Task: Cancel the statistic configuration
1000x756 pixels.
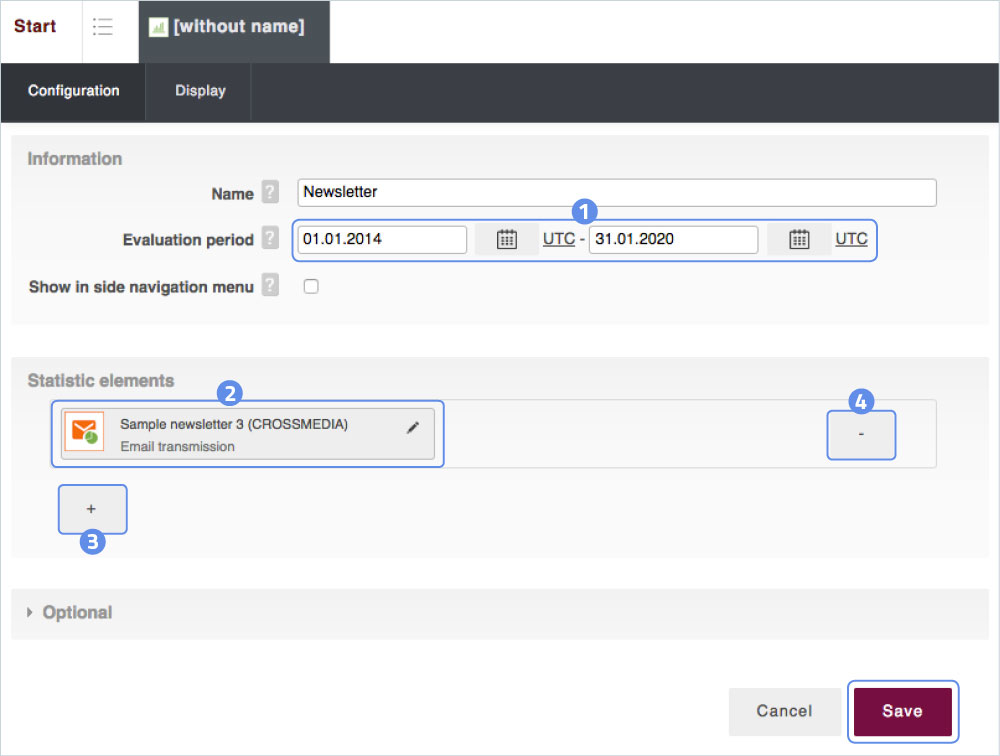Action: click(784, 711)
